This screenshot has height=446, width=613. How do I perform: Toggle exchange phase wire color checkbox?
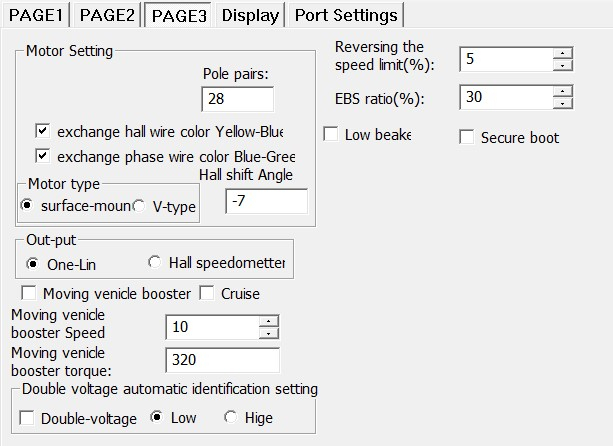[42, 156]
